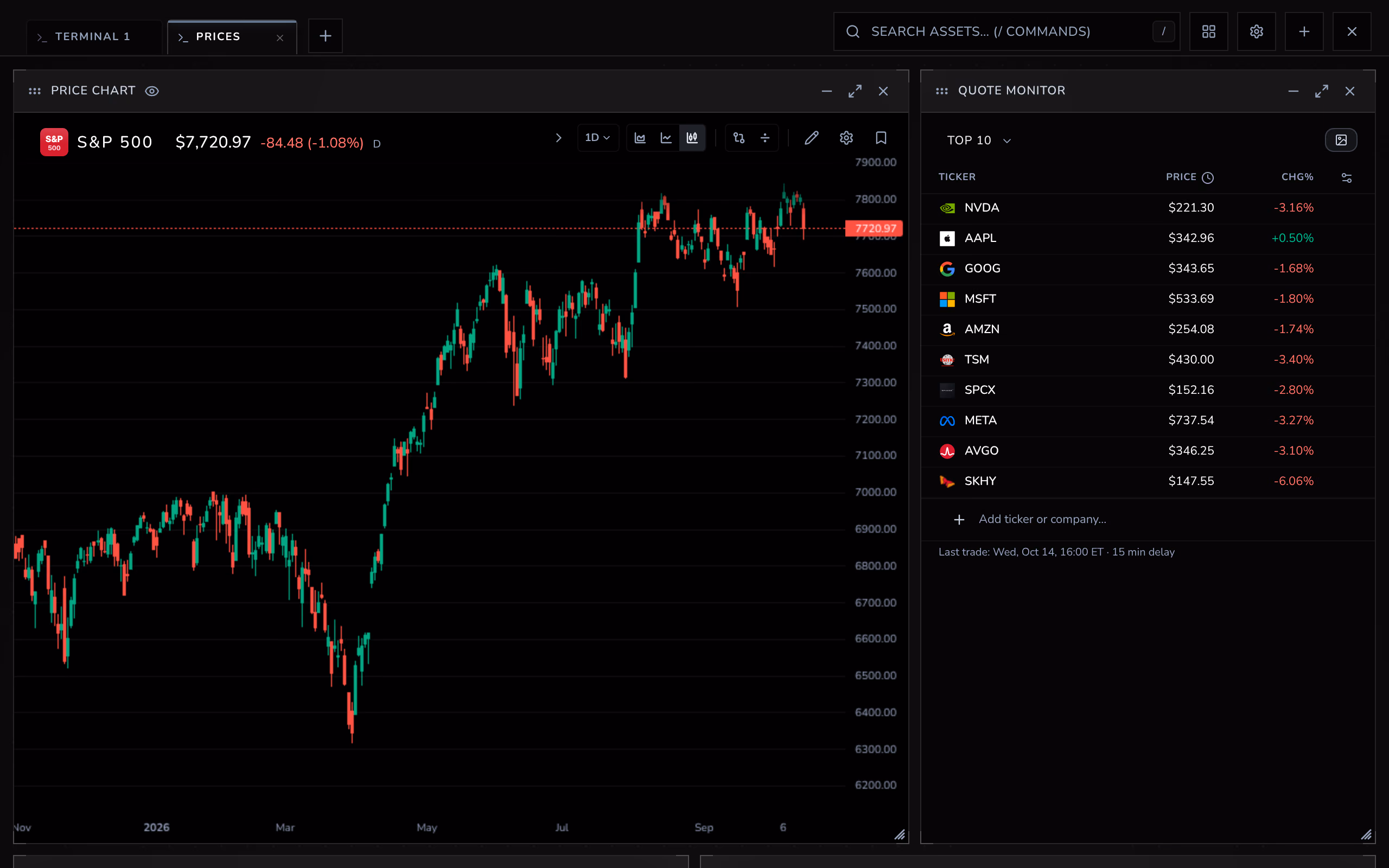Open the 1D interval dropdown
1389x868 pixels.
click(x=597, y=138)
